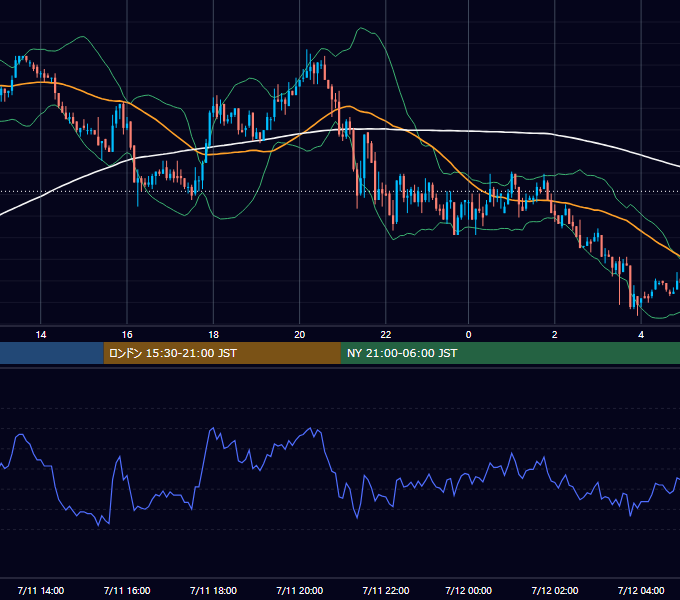The image size is (680, 600).
Task: Click the 7/11 20:00 label on oscillator axis
Action: [x=300, y=590]
